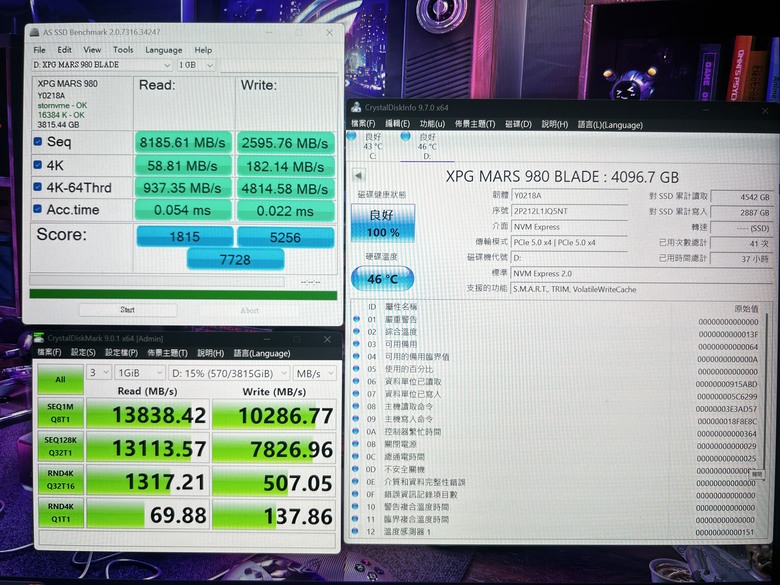Open 編輯(E) menu in CrystalDiskInfo
Screen dimensions: 780x585
397,123
